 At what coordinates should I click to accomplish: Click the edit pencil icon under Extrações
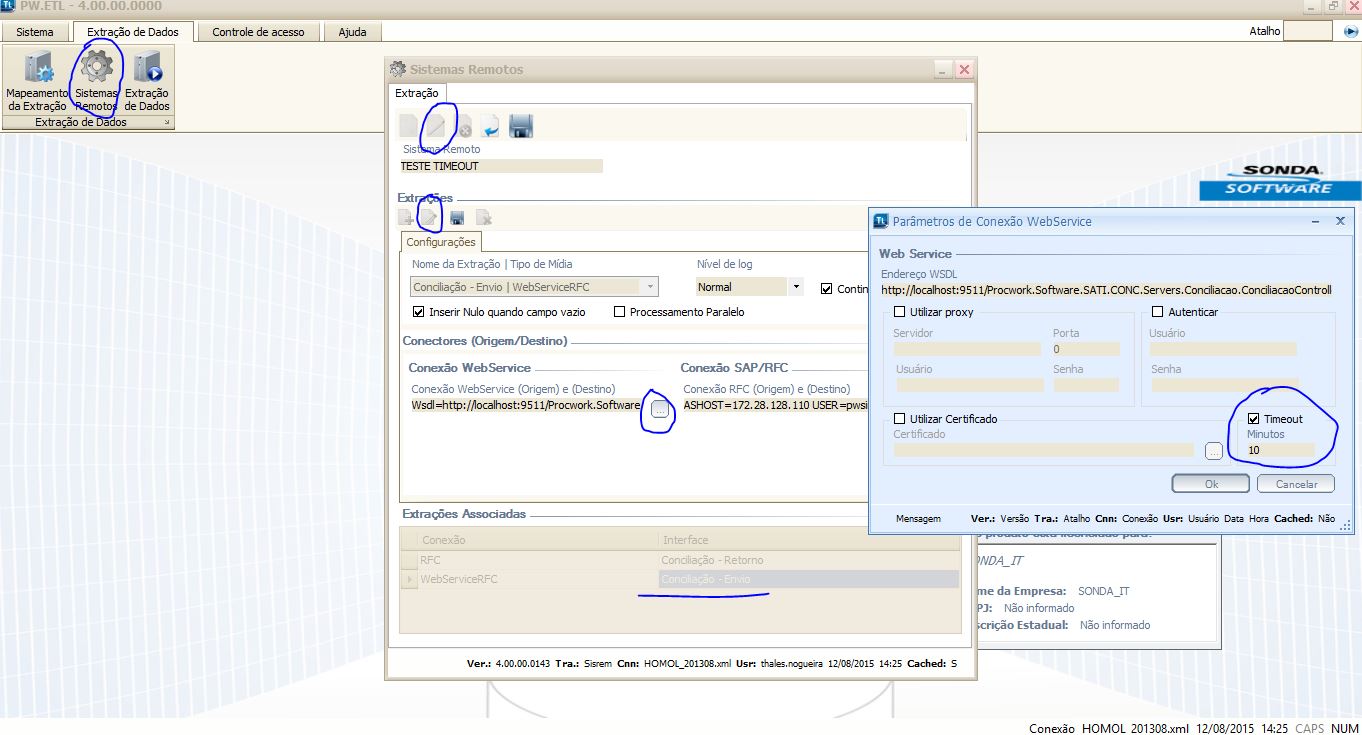pyautogui.click(x=429, y=217)
